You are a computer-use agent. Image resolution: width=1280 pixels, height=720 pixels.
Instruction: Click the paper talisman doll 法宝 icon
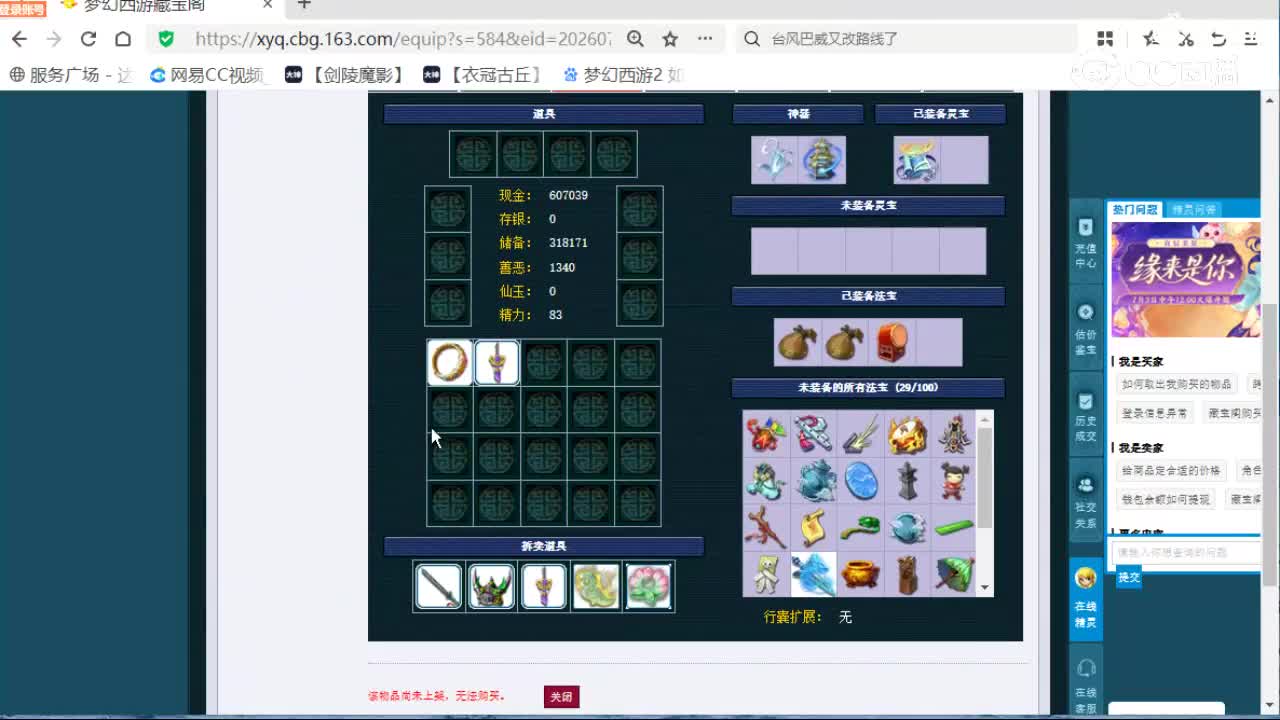pos(767,574)
